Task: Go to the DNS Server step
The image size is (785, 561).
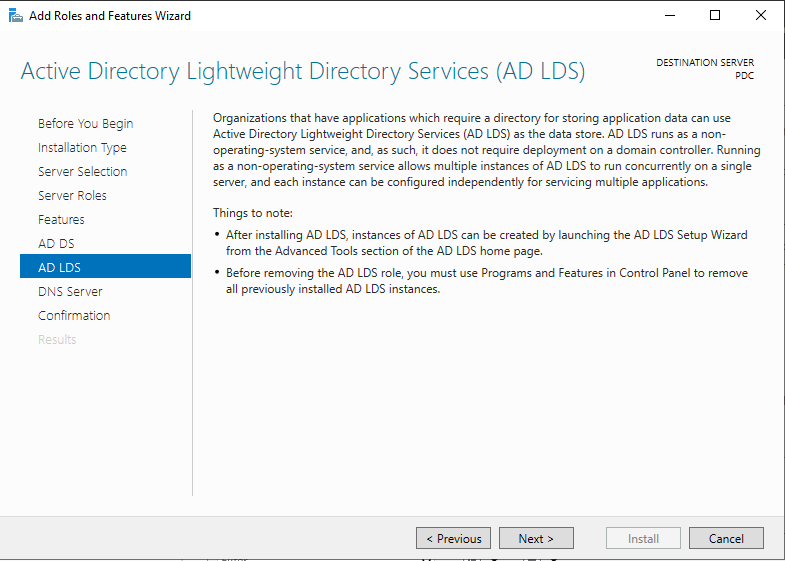Action: pyautogui.click(x=70, y=292)
